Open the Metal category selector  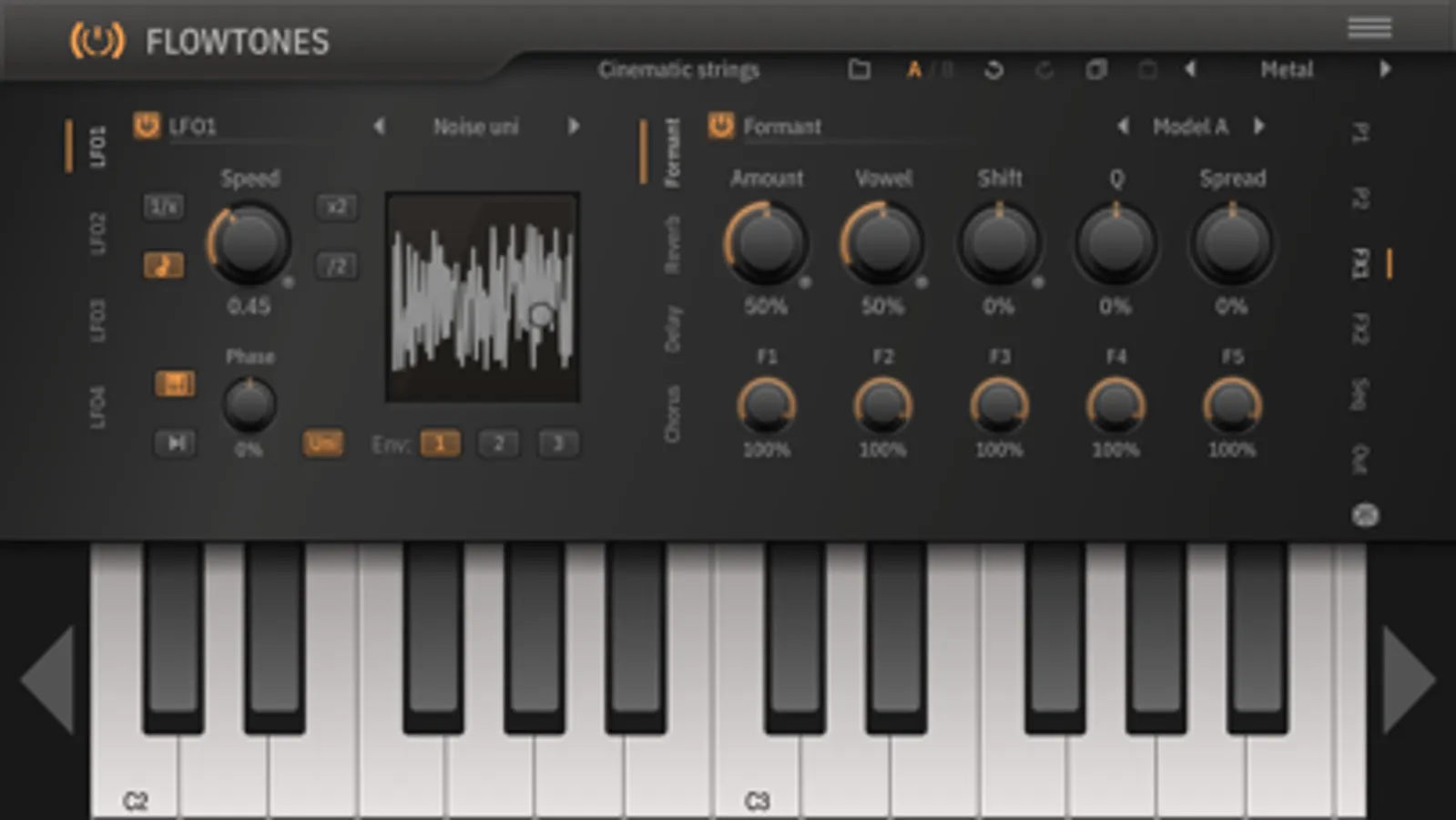pos(1287,69)
